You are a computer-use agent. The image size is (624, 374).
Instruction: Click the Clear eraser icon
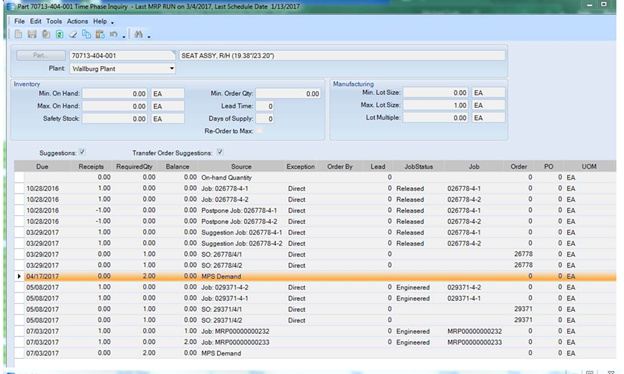73,34
